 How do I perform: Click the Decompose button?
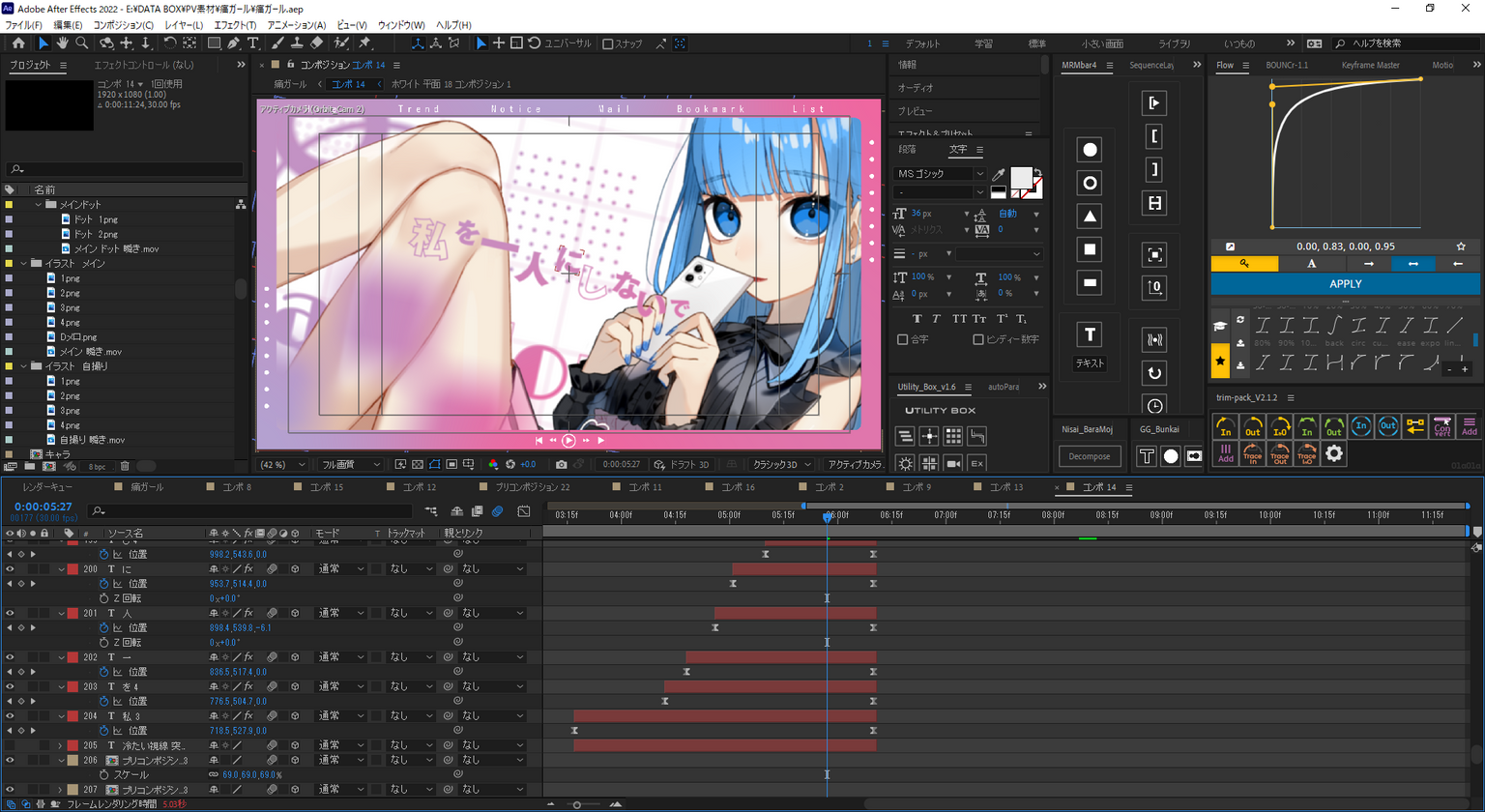click(1090, 456)
